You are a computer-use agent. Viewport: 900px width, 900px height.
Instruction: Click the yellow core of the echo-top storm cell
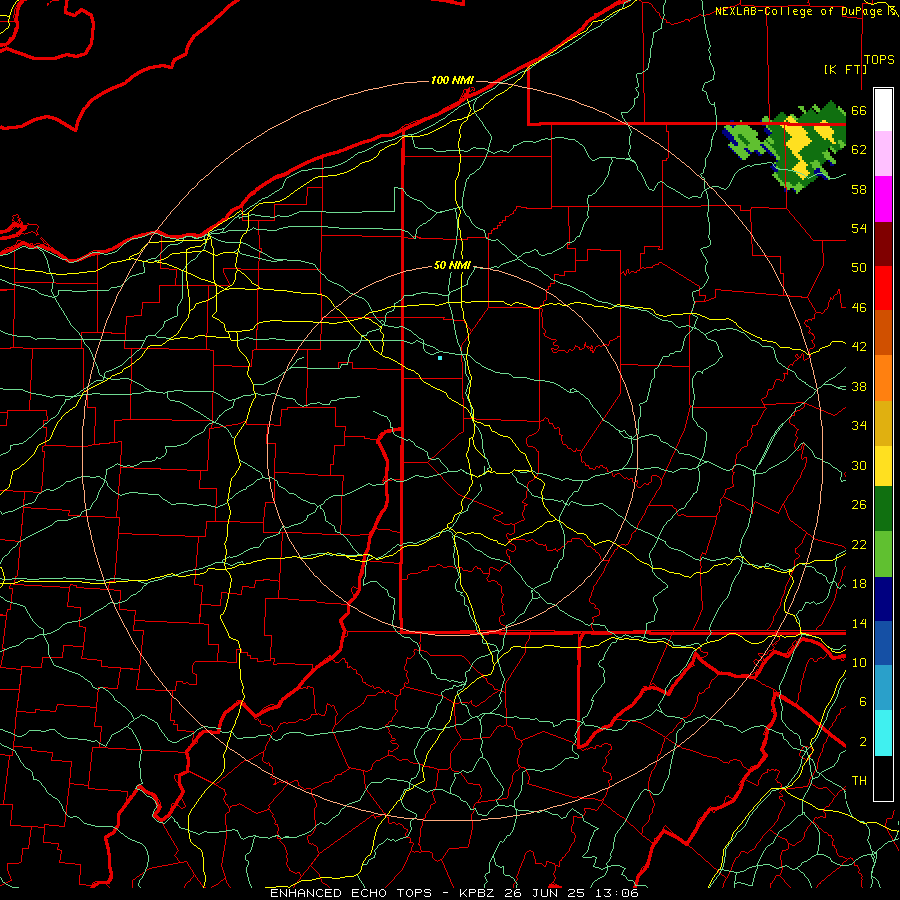(797, 141)
